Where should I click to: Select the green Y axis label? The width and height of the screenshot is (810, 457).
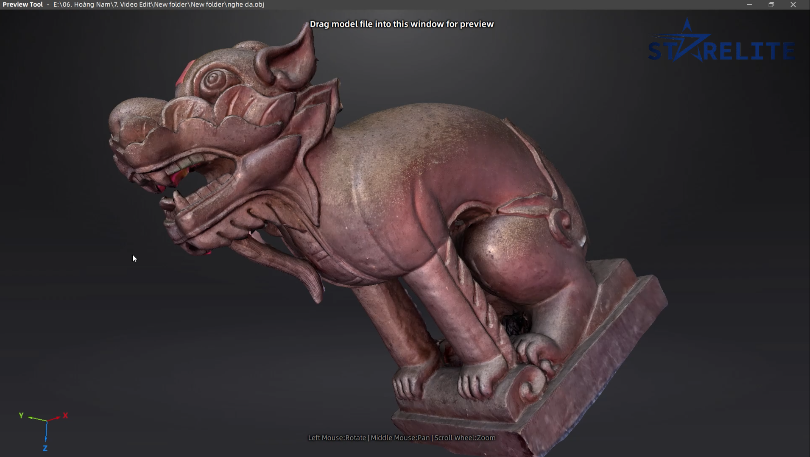click(21, 414)
